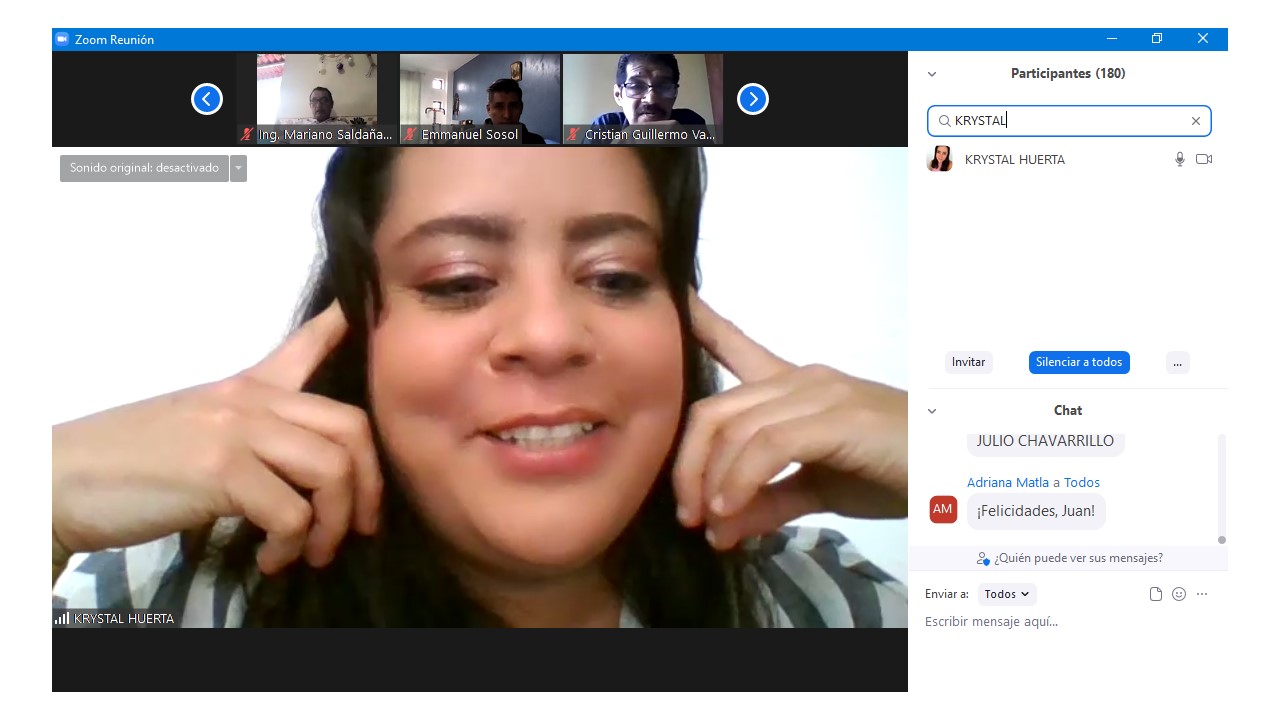
Task: Click the Invitar button
Action: coord(968,362)
